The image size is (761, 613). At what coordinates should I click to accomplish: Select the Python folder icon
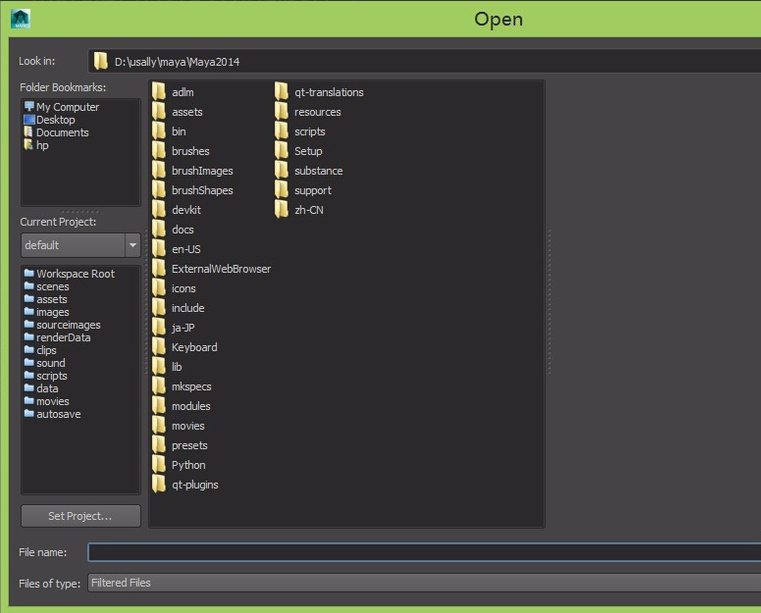point(159,464)
